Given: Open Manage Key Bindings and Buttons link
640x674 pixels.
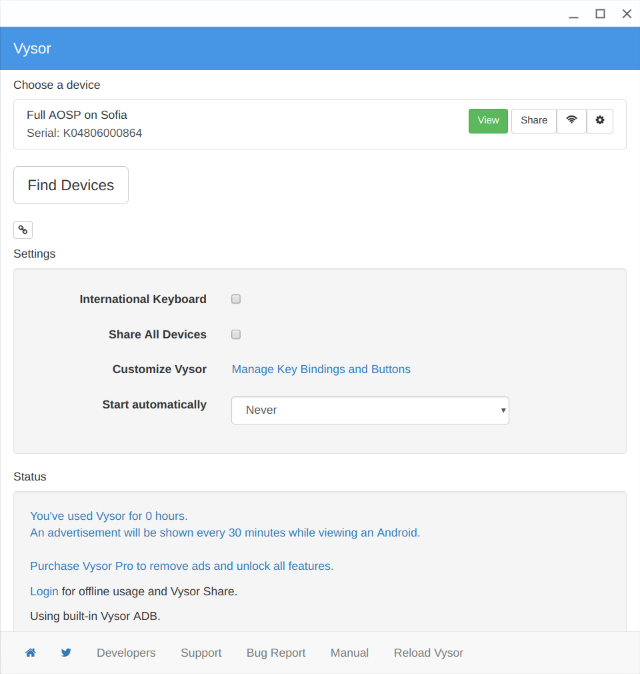Looking at the screenshot, I should [321, 369].
